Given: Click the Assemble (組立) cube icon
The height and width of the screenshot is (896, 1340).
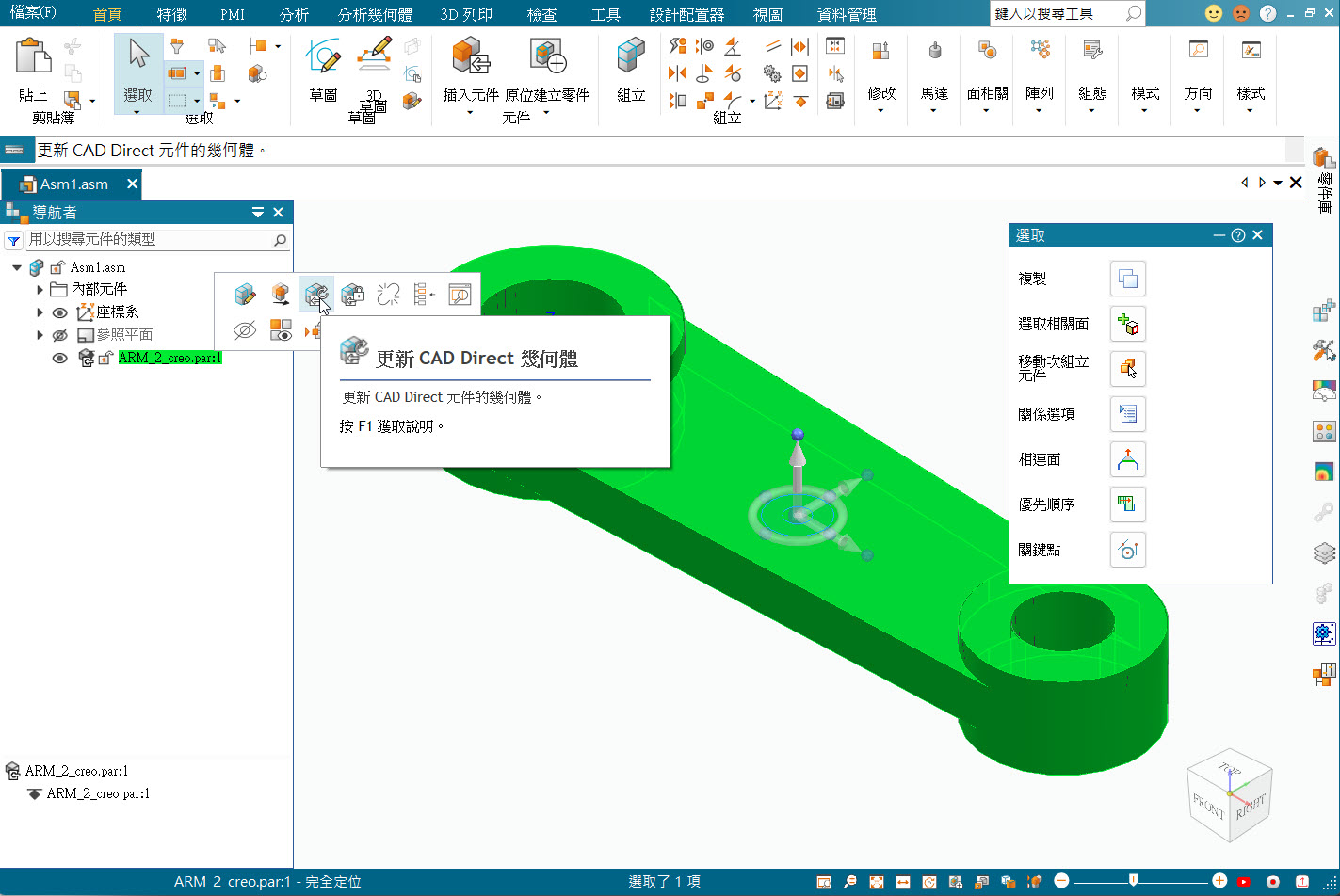Looking at the screenshot, I should tap(631, 56).
